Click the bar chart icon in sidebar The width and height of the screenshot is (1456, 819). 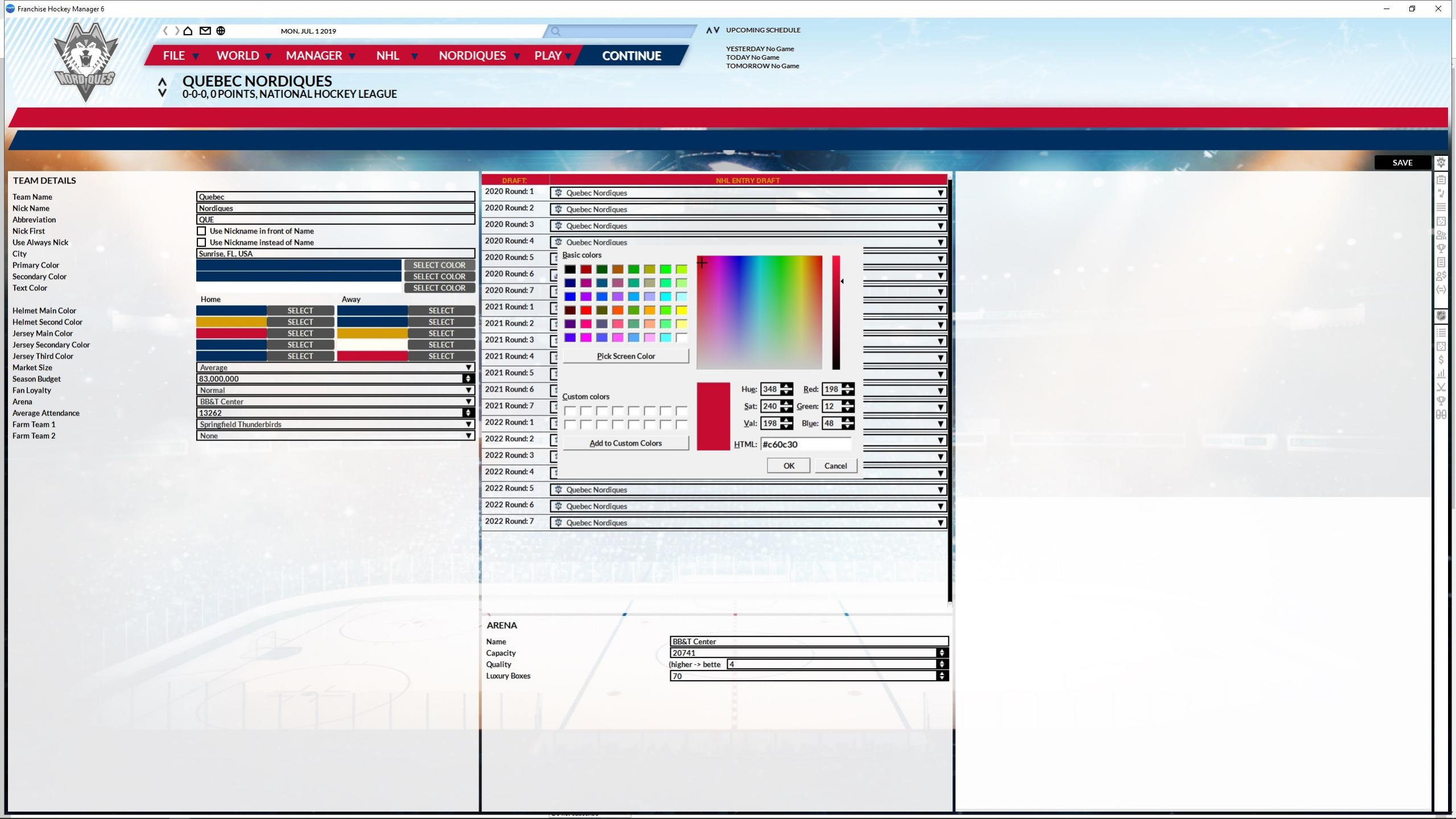[1441, 374]
